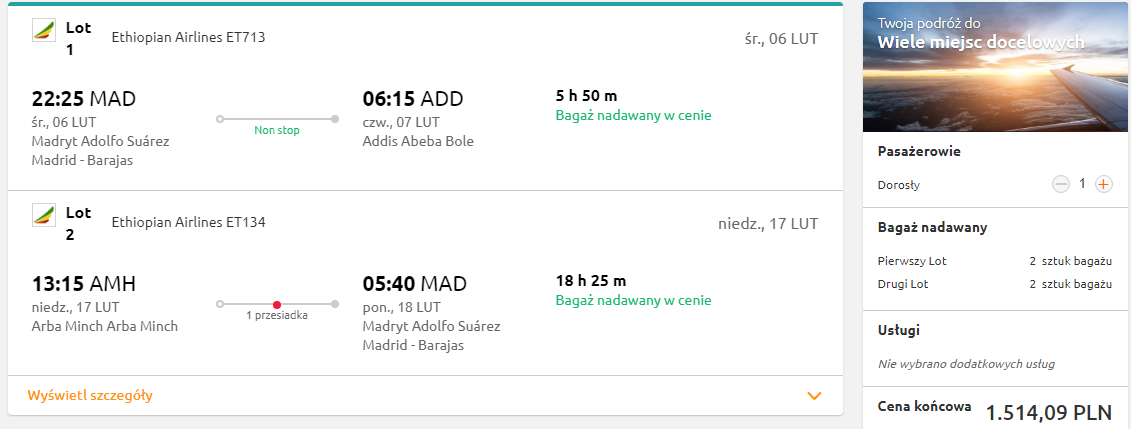Image resolution: width=1131 pixels, height=429 pixels.
Task: Expand details with the orange chevron arrow
Action: pos(814,396)
